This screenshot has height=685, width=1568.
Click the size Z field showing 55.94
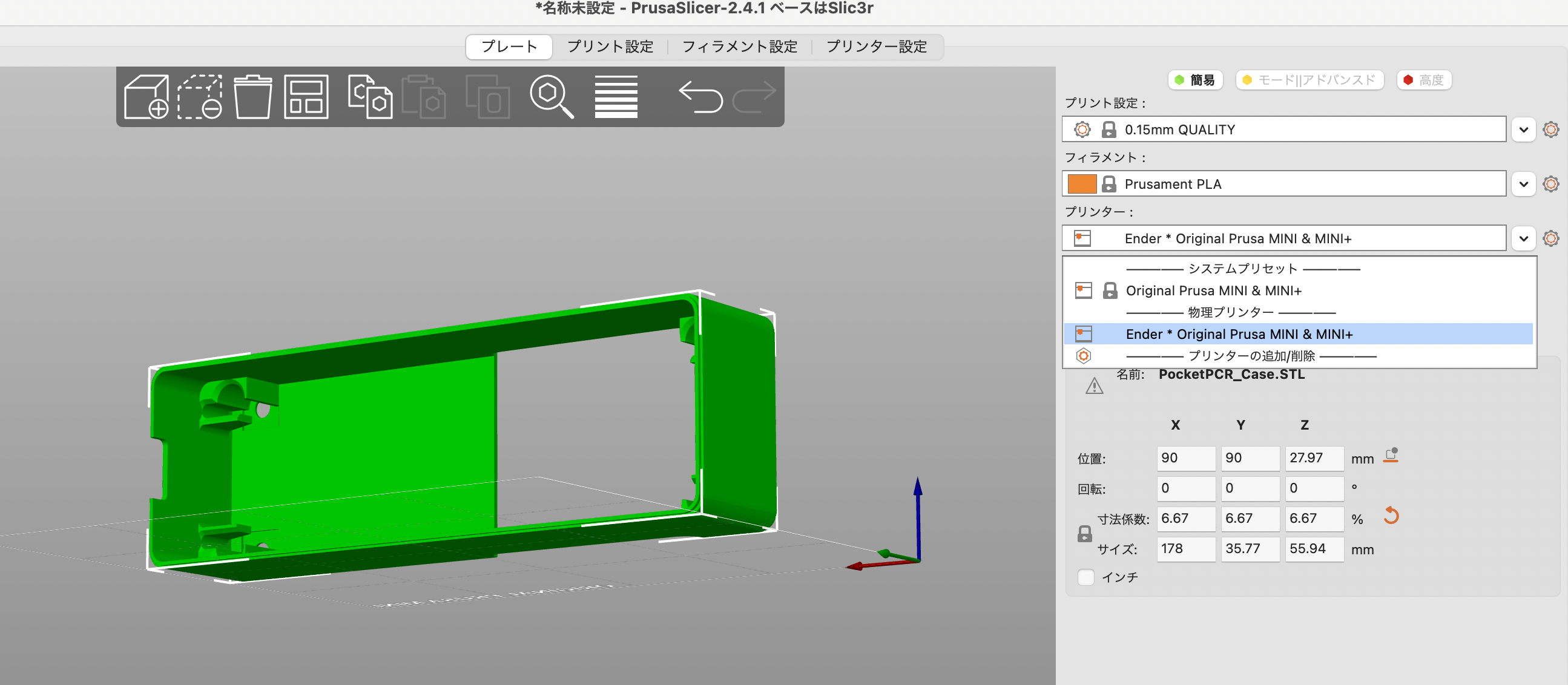tap(1314, 549)
